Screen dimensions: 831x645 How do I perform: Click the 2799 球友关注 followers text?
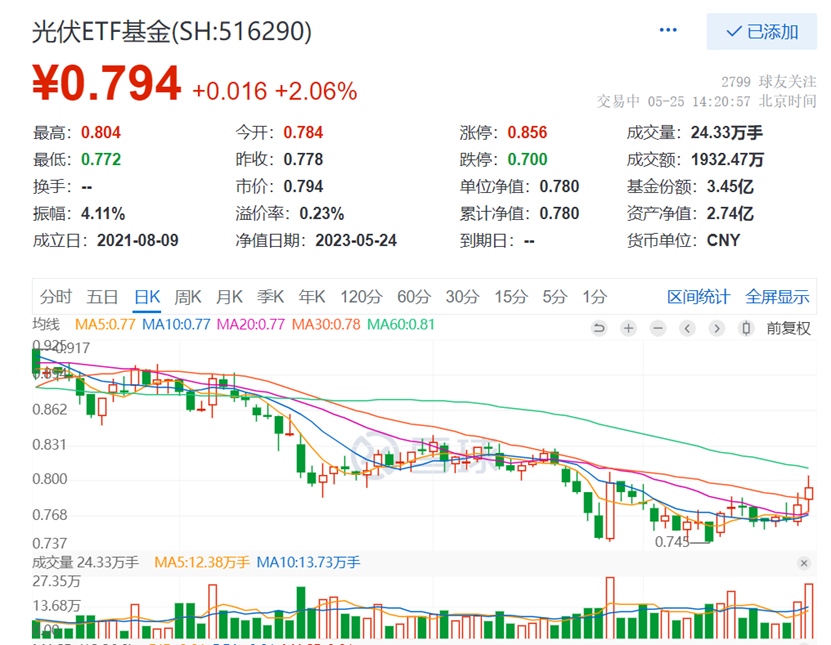click(x=768, y=82)
